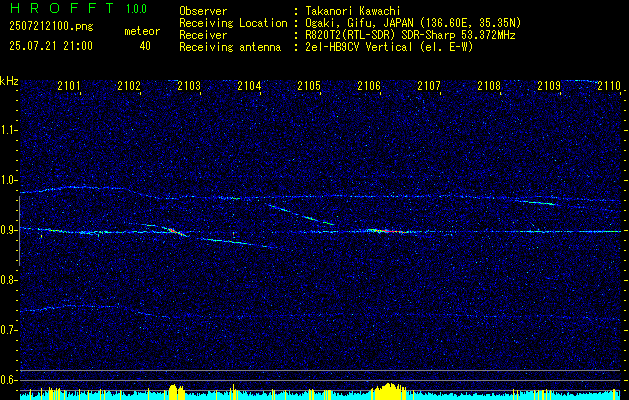The width and height of the screenshot is (629, 400).
Task: Click the 0.8 kHz axis label
Action: 9,280
